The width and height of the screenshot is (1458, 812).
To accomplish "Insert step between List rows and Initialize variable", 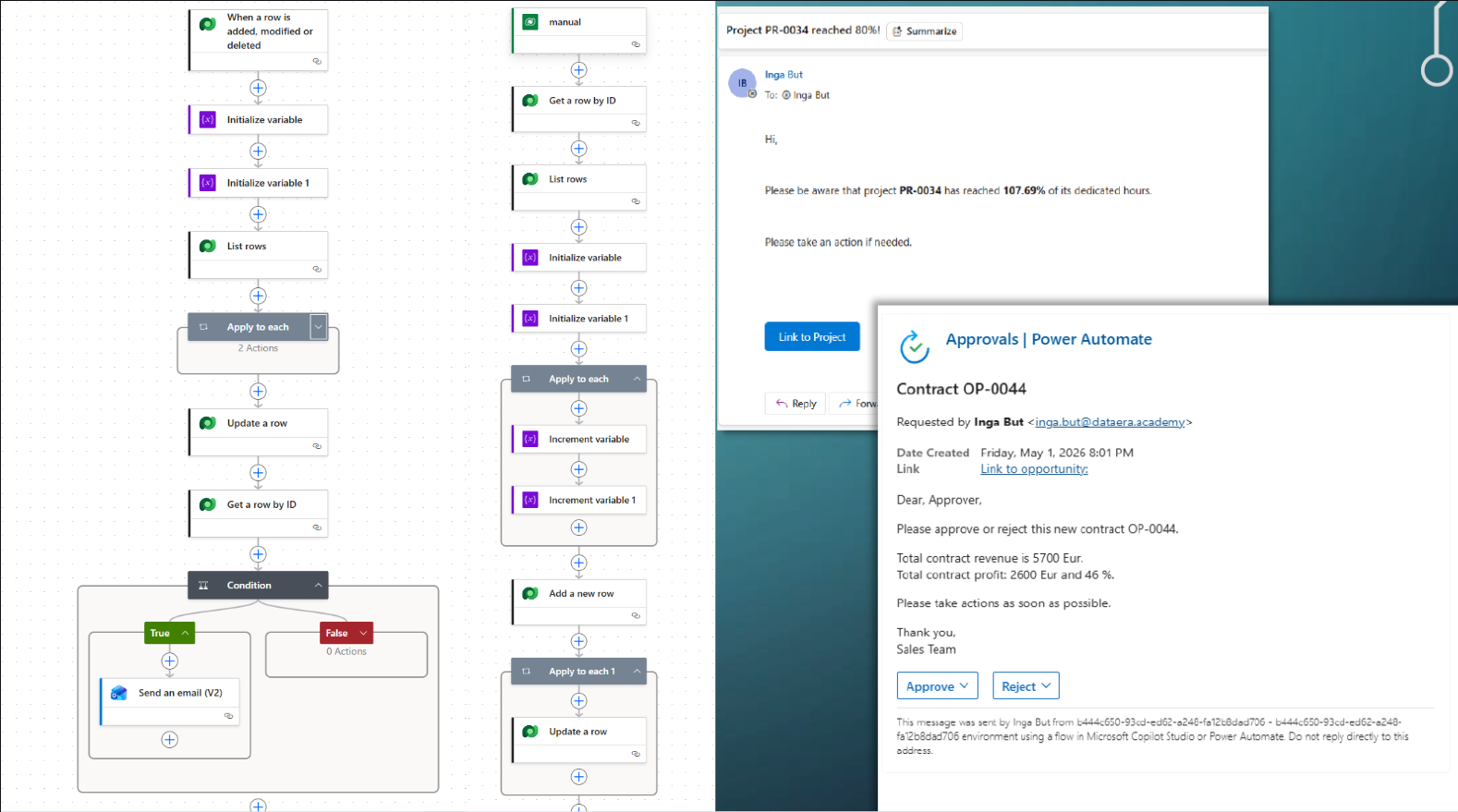I will pos(578,226).
